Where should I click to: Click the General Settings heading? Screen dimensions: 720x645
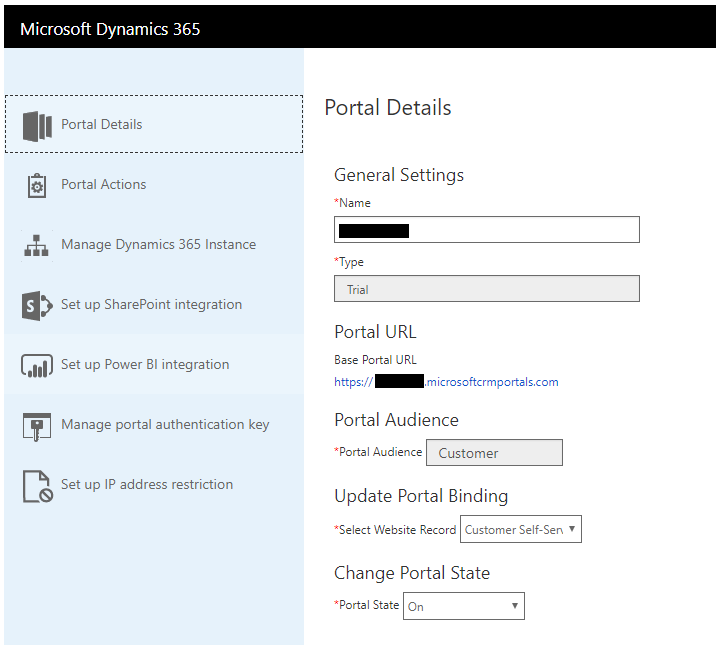[x=399, y=175]
